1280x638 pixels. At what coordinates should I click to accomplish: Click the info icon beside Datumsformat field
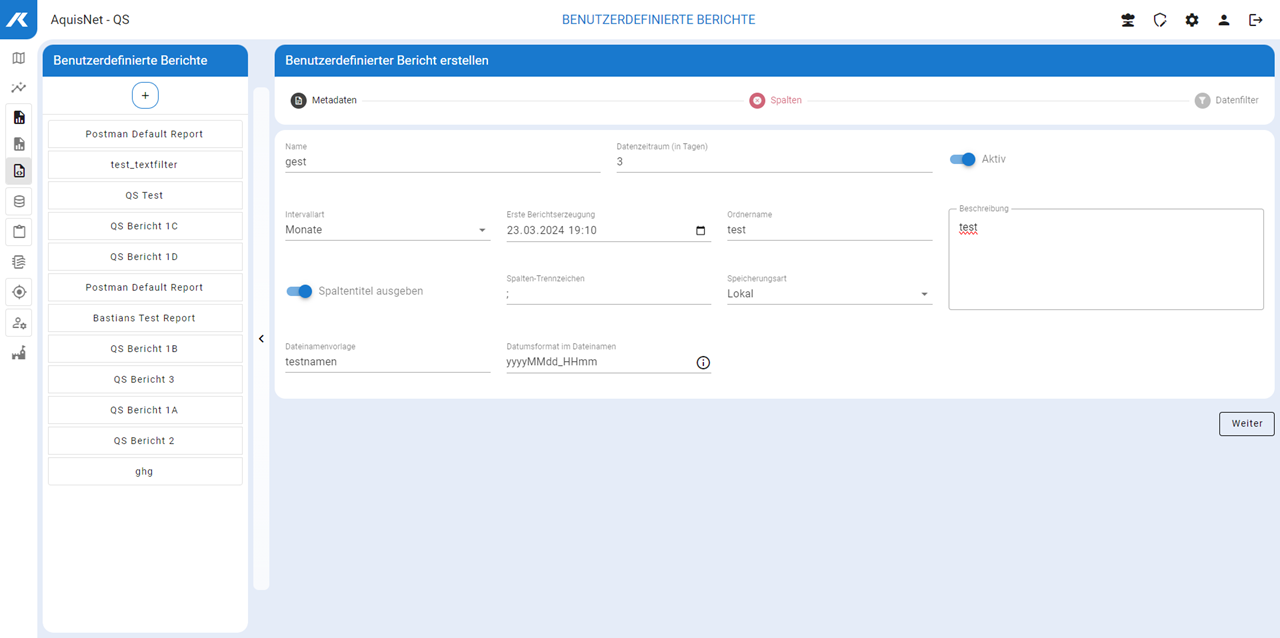702,362
